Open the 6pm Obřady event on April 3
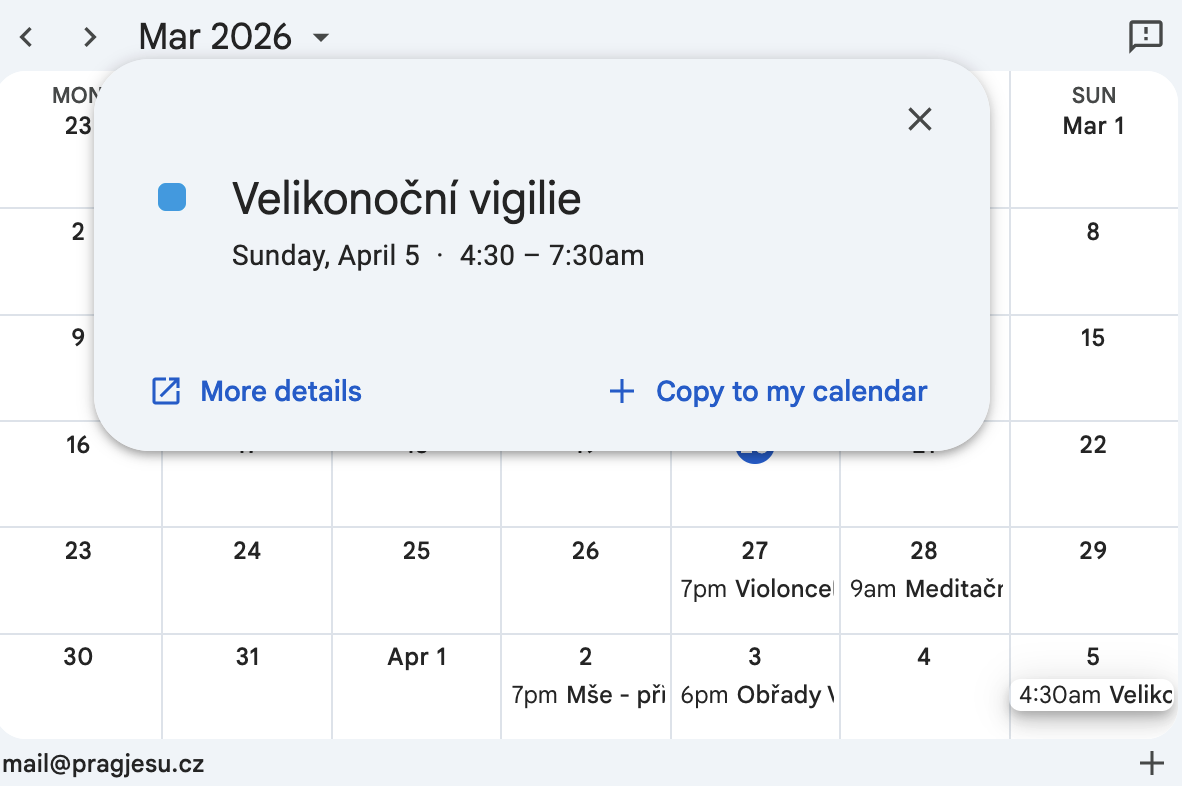 (x=756, y=695)
